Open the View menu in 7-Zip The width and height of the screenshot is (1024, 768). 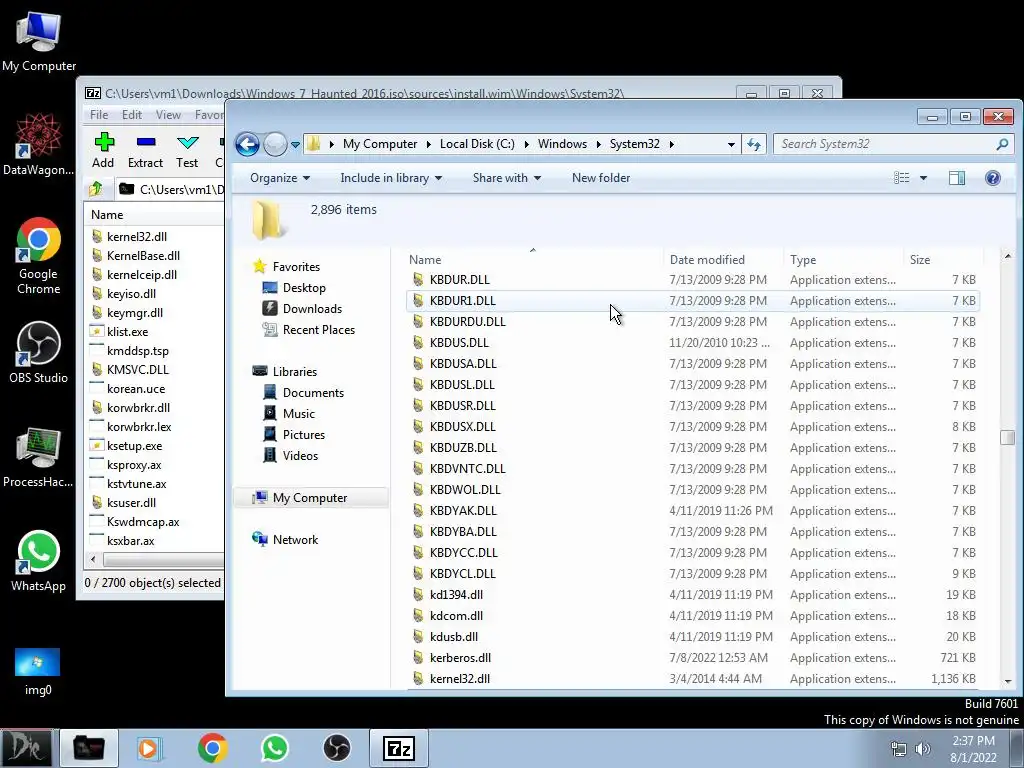168,115
